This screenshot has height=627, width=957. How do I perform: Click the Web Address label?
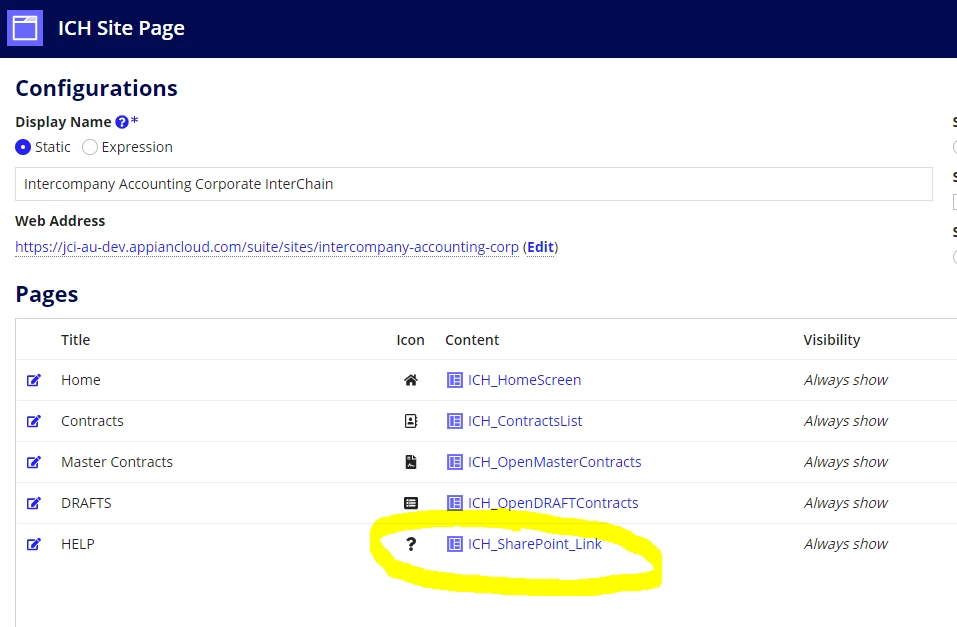pos(60,221)
